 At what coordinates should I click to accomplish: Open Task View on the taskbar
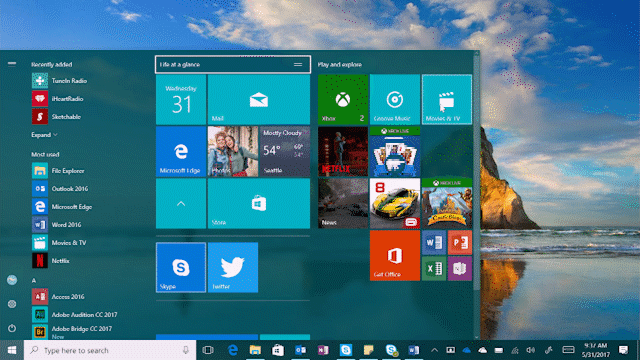point(208,350)
